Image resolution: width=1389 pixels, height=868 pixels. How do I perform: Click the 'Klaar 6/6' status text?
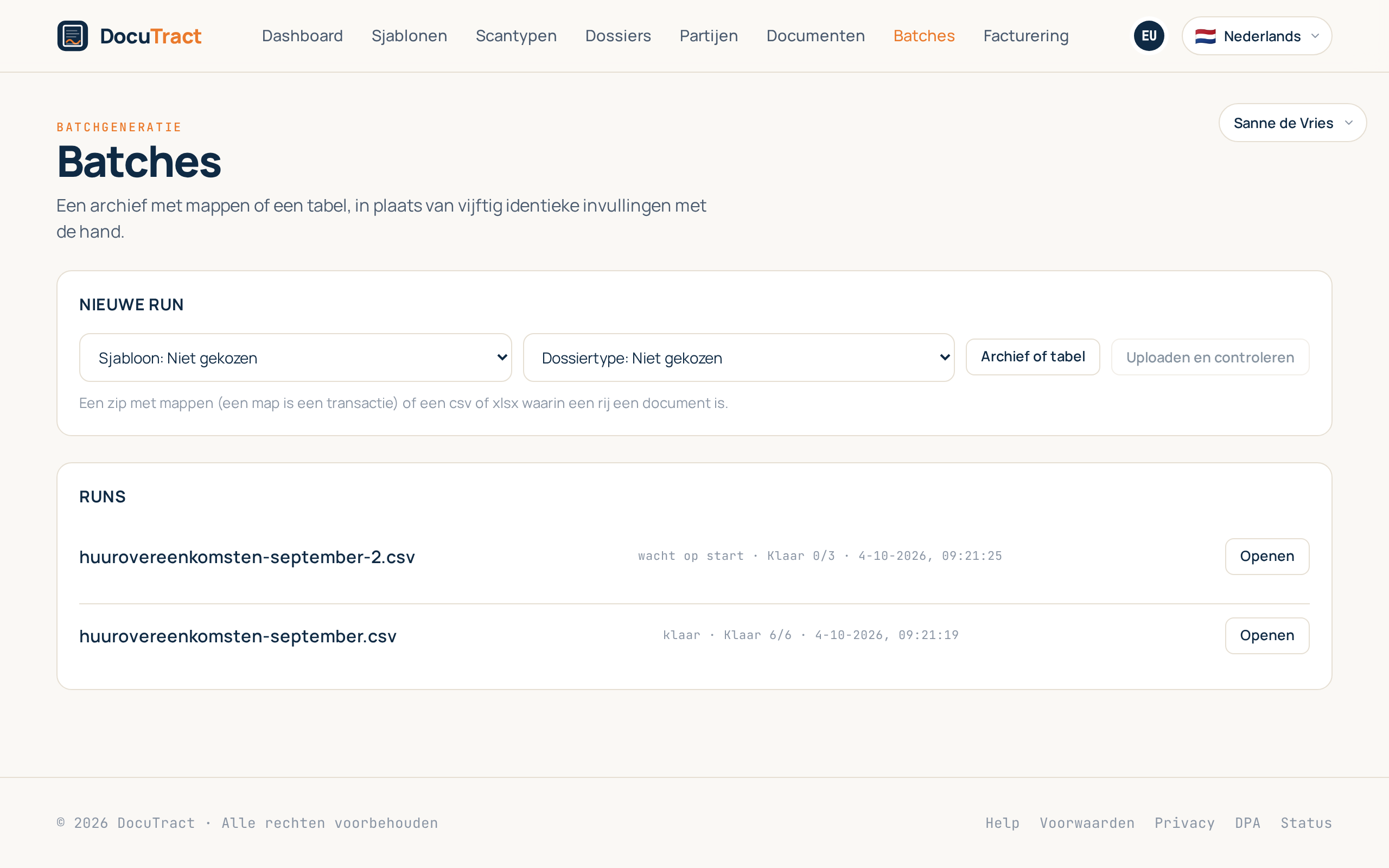(x=757, y=635)
